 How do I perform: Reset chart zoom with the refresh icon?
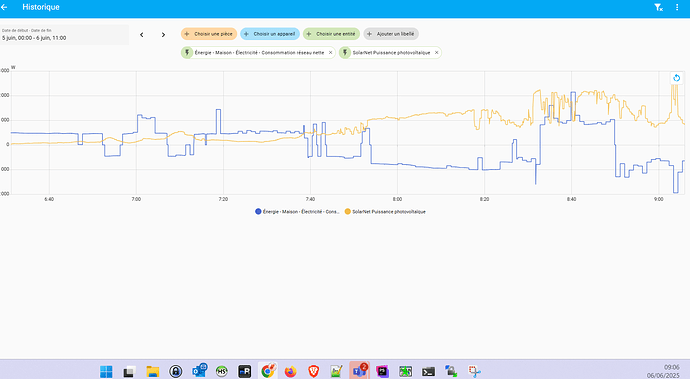point(677,78)
